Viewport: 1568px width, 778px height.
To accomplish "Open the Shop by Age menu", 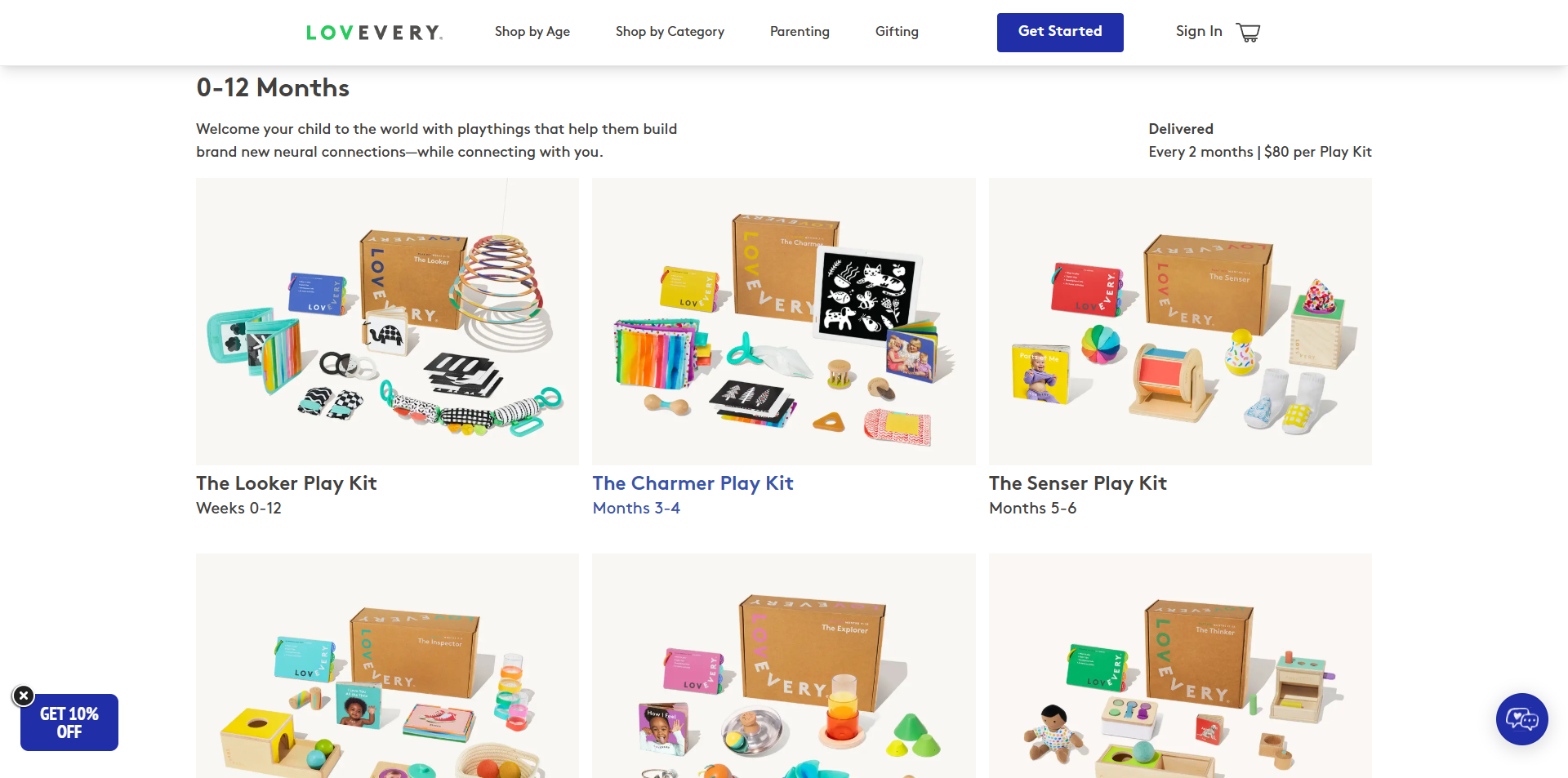I will [532, 32].
